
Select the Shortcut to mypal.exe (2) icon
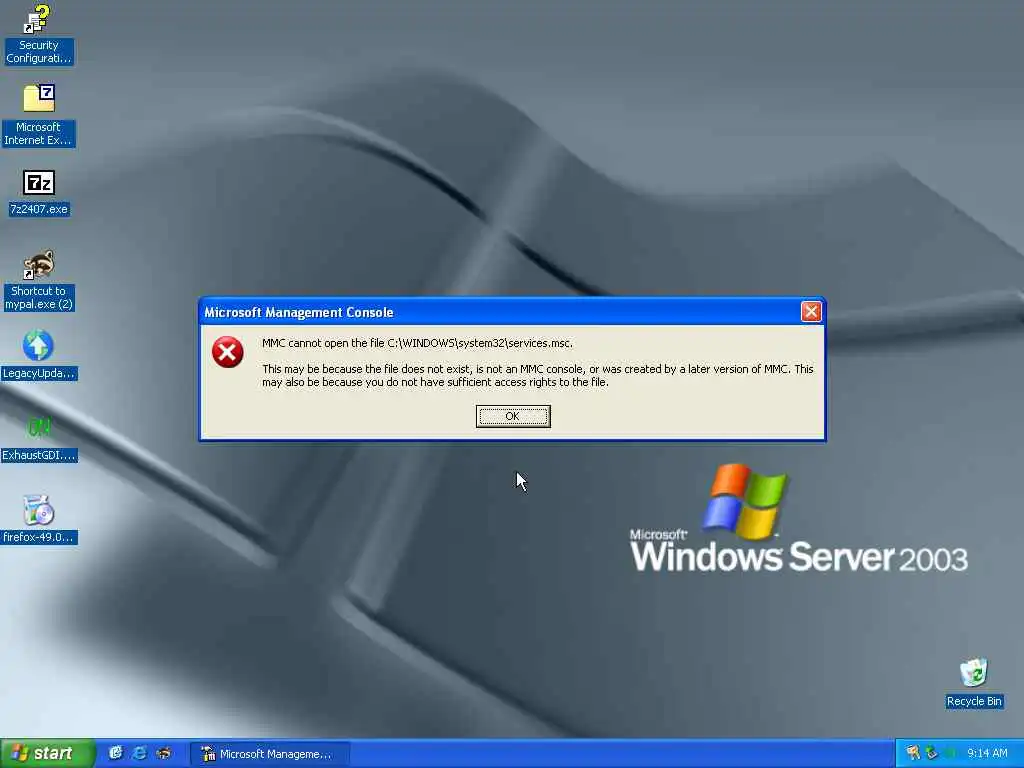coord(39,280)
